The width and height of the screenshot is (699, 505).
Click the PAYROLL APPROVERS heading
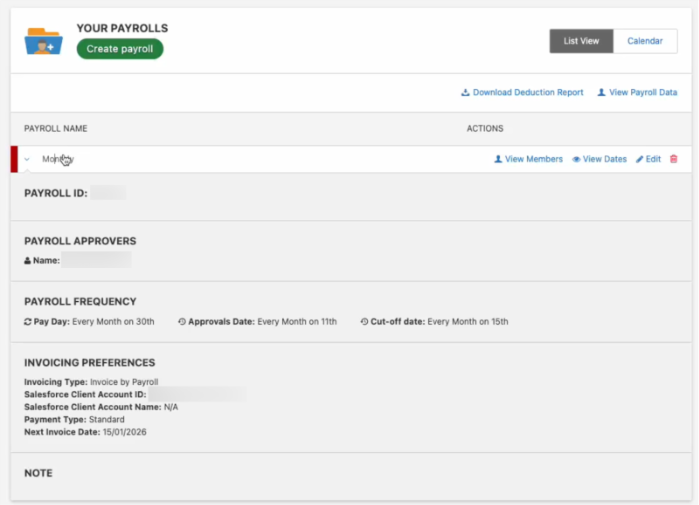[x=80, y=241]
